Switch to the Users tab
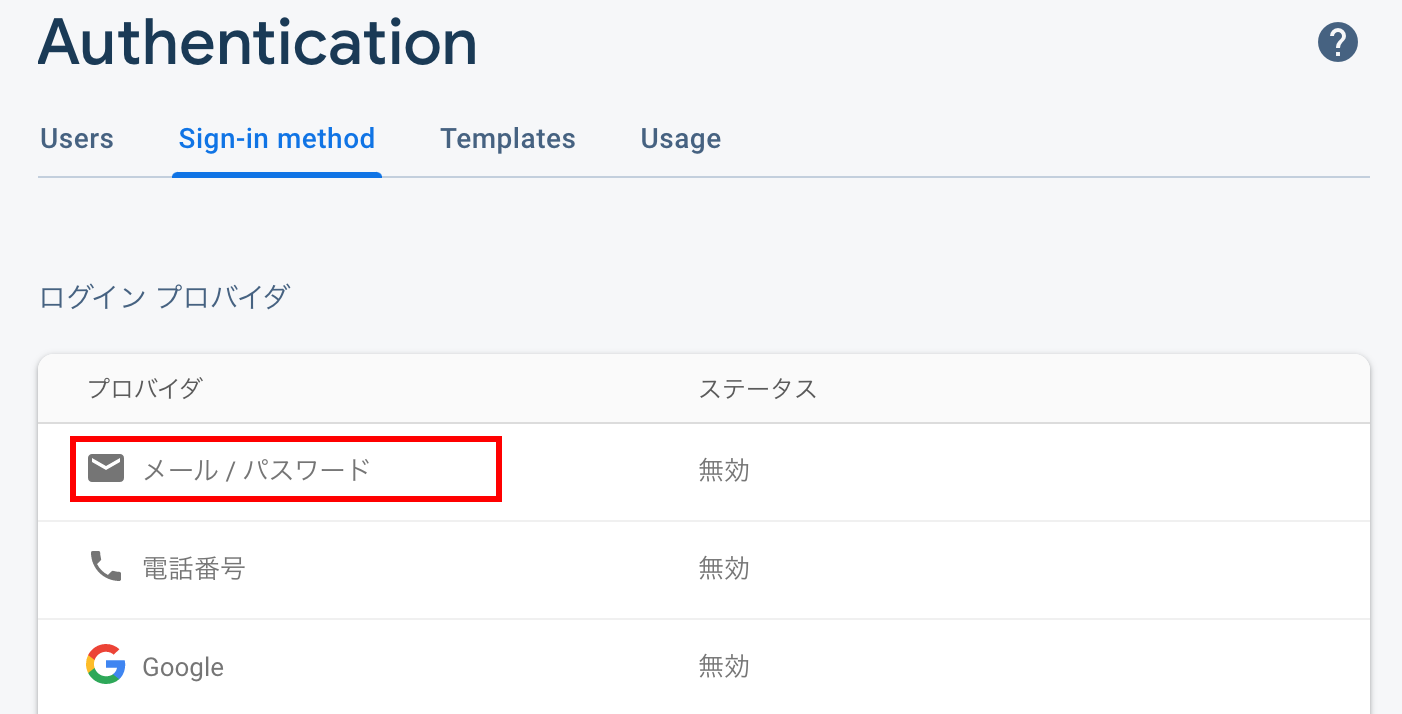The width and height of the screenshot is (1402, 714). coord(77,138)
